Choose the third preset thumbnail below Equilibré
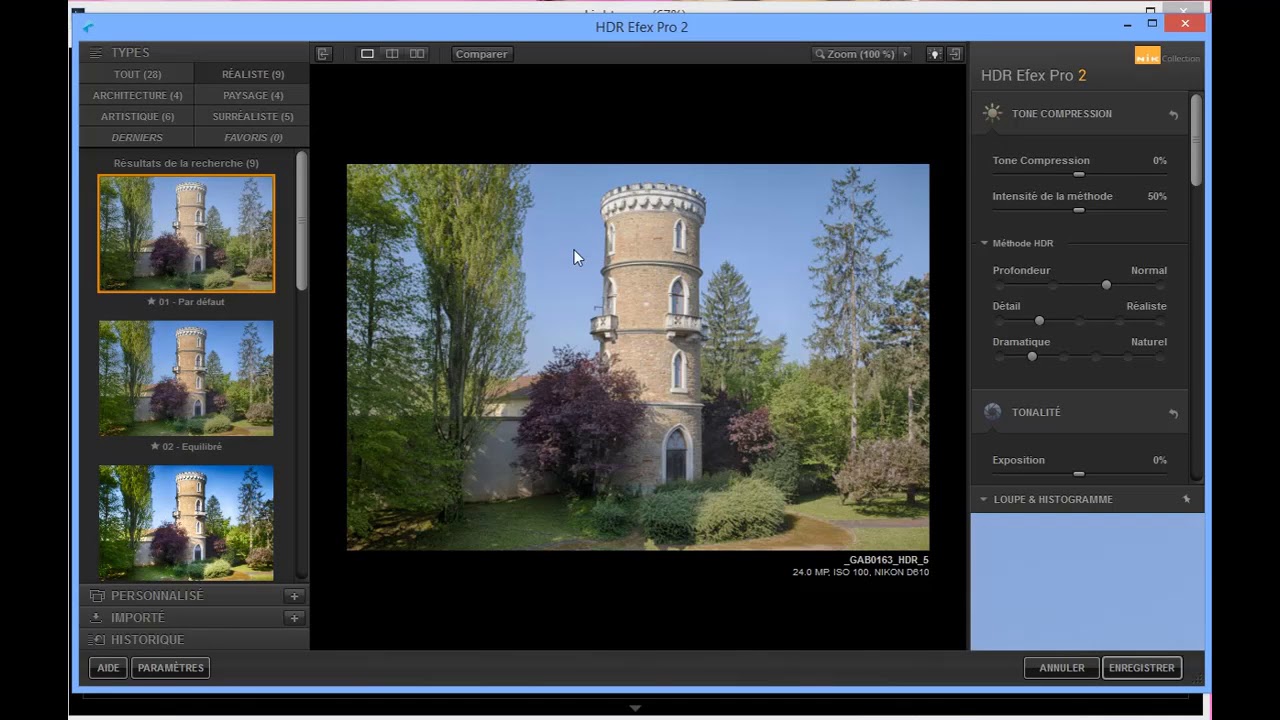This screenshot has width=1280, height=720. (186, 522)
